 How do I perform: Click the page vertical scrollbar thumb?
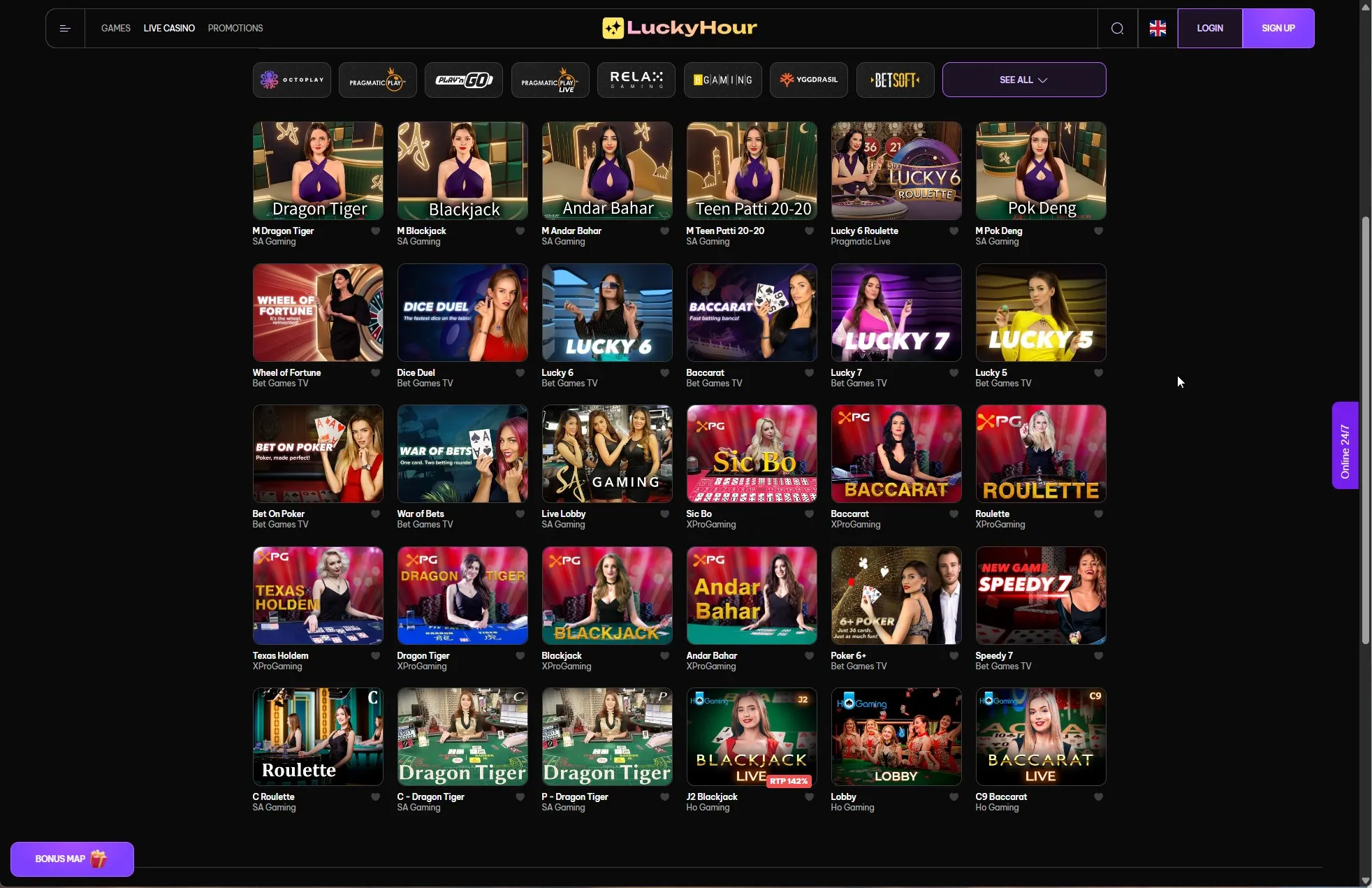pyautogui.click(x=1366, y=430)
